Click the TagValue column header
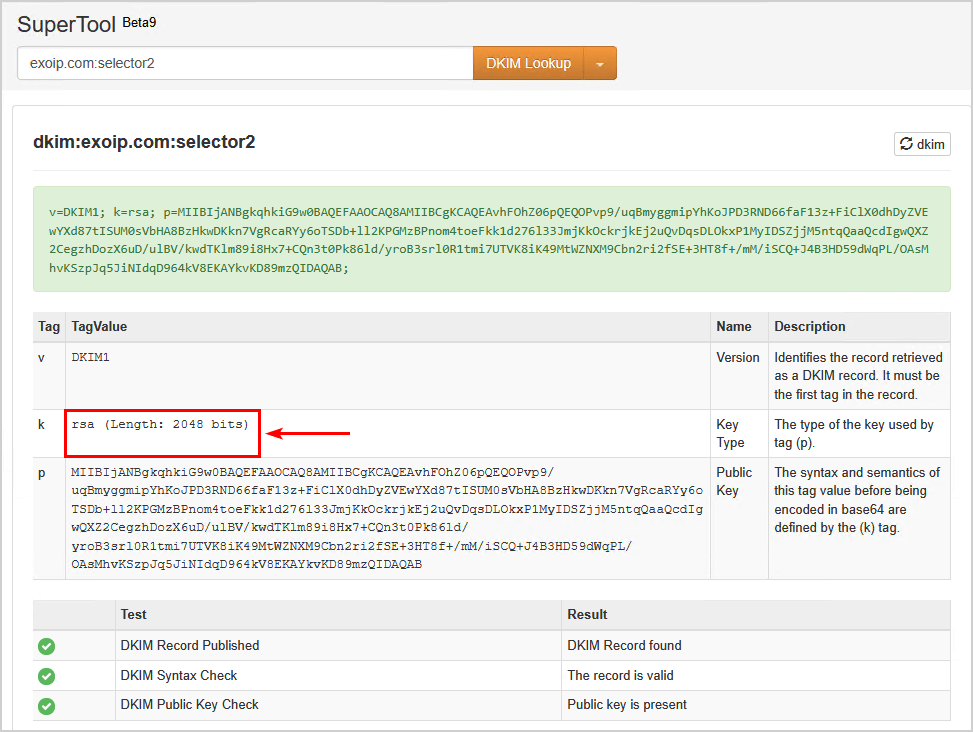The width and height of the screenshot is (973, 732). coord(99,327)
